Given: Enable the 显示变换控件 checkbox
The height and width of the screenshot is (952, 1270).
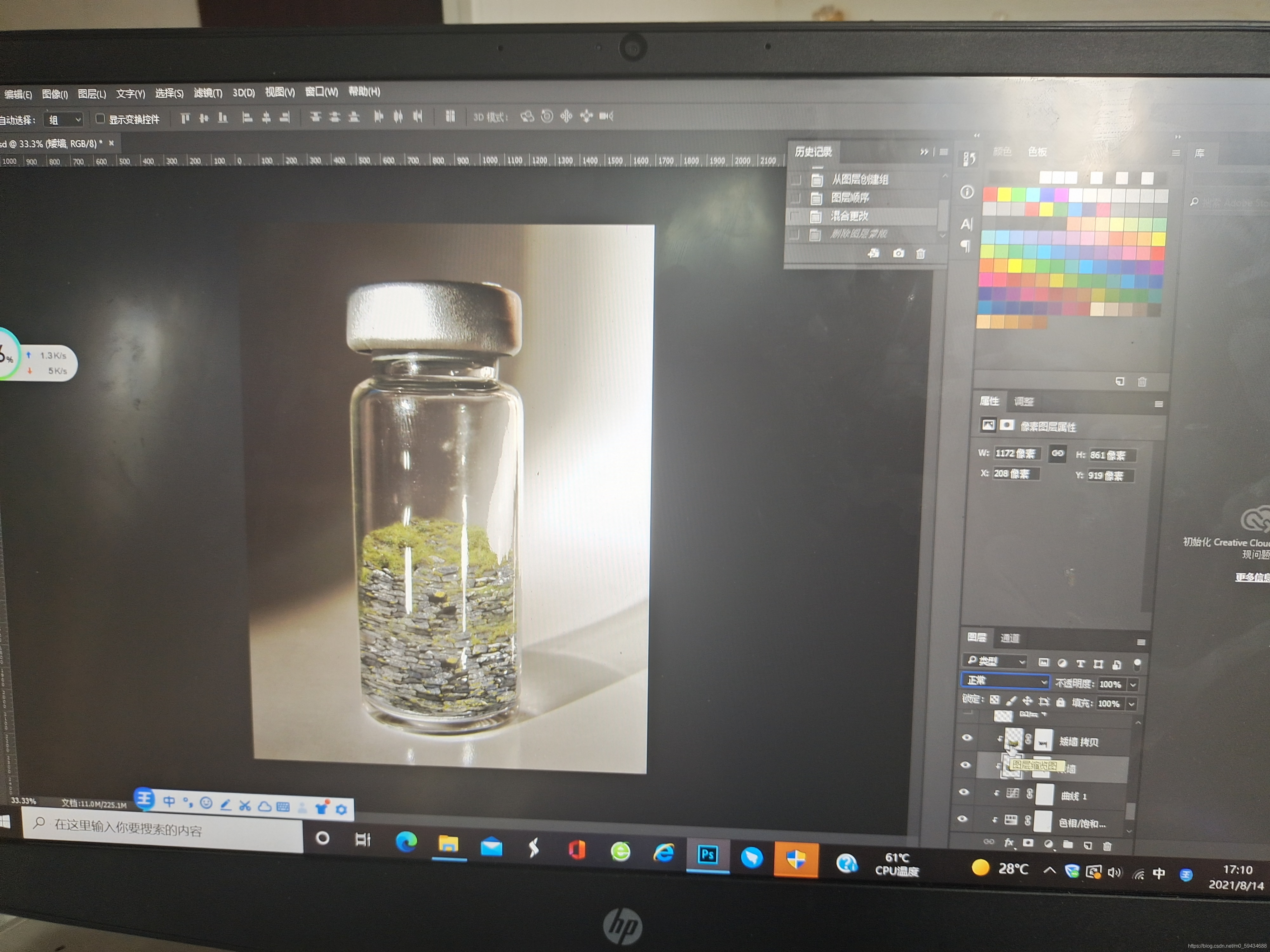Looking at the screenshot, I should [x=100, y=119].
